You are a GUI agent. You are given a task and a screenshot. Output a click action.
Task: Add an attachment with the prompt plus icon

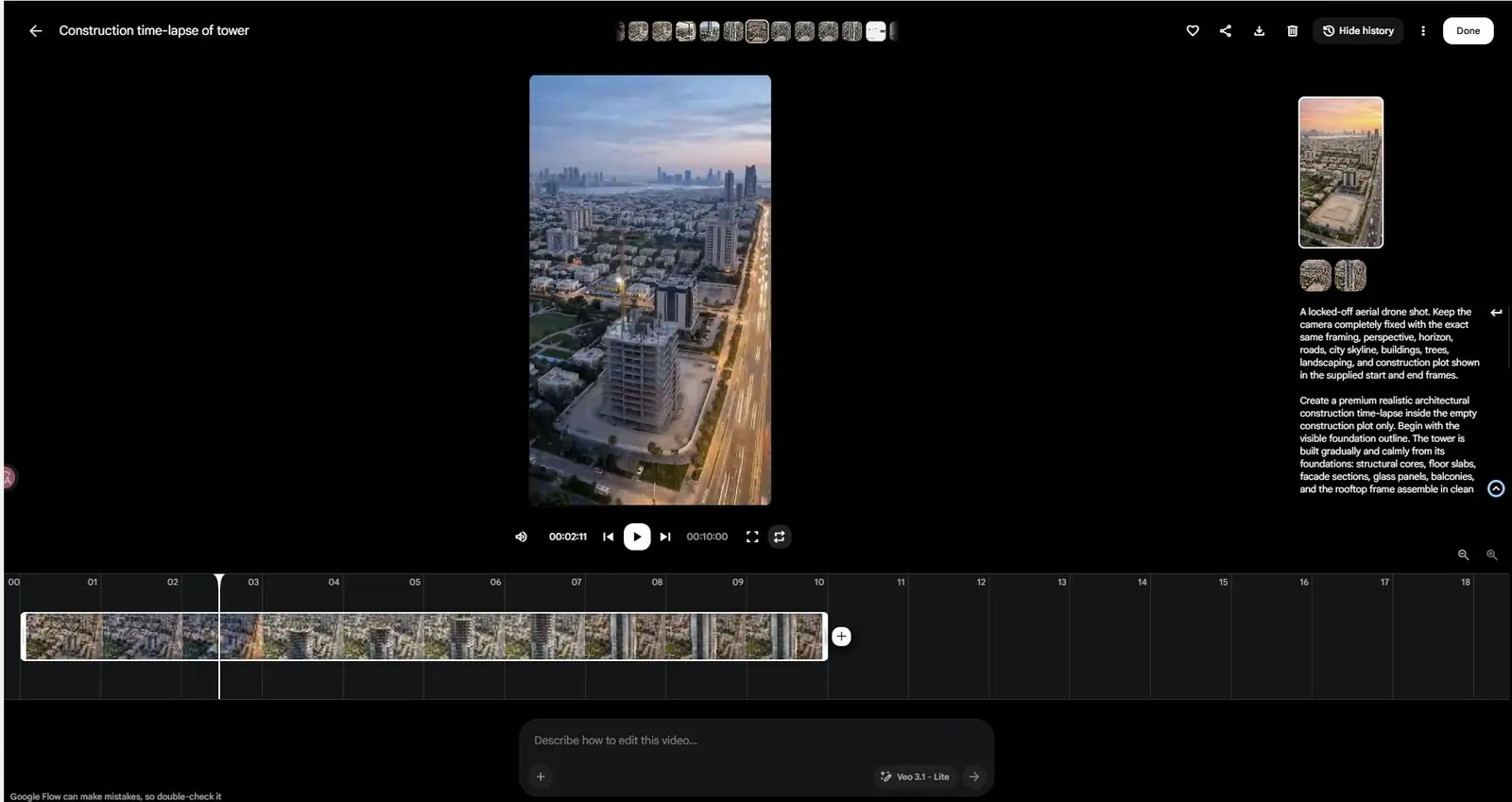541,776
